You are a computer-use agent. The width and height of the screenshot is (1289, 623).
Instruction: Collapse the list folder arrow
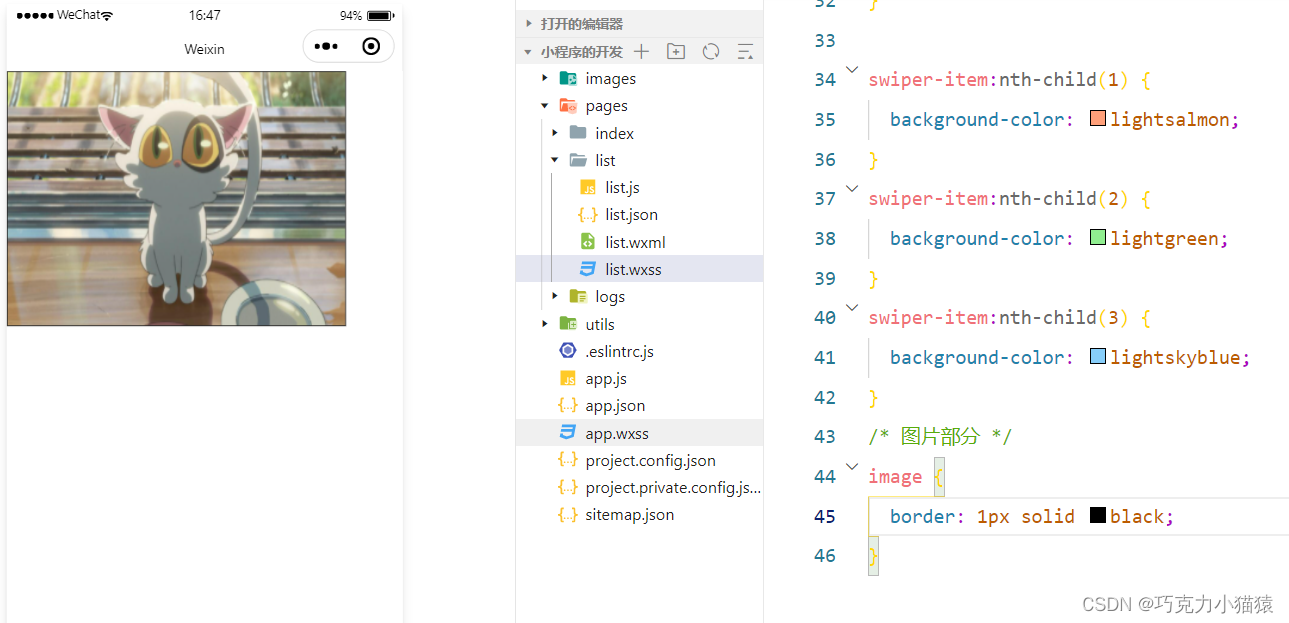point(555,160)
